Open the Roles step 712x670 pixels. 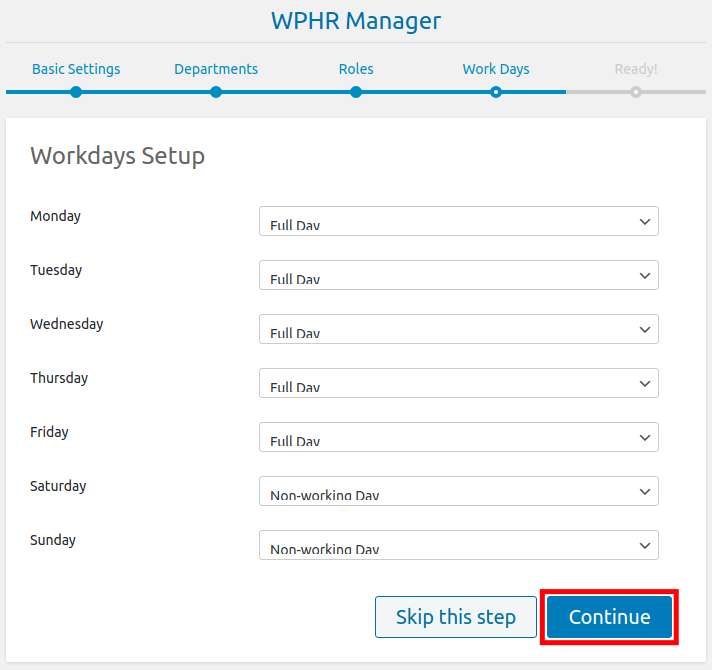356,69
